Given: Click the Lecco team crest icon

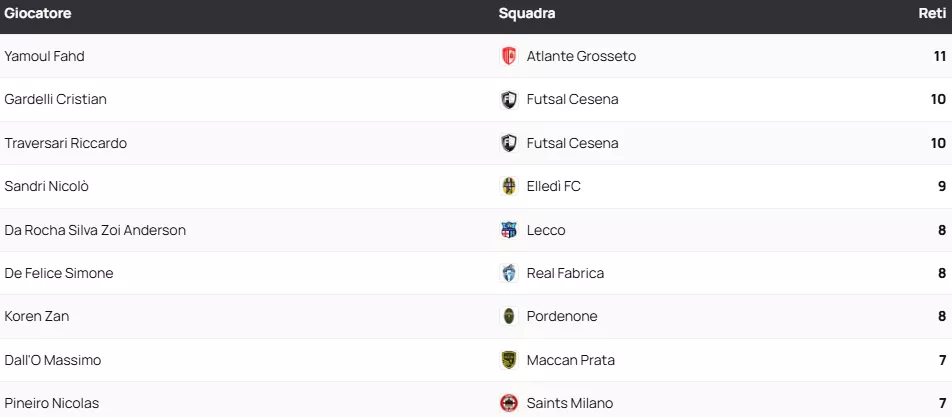Looking at the screenshot, I should pyautogui.click(x=509, y=230).
